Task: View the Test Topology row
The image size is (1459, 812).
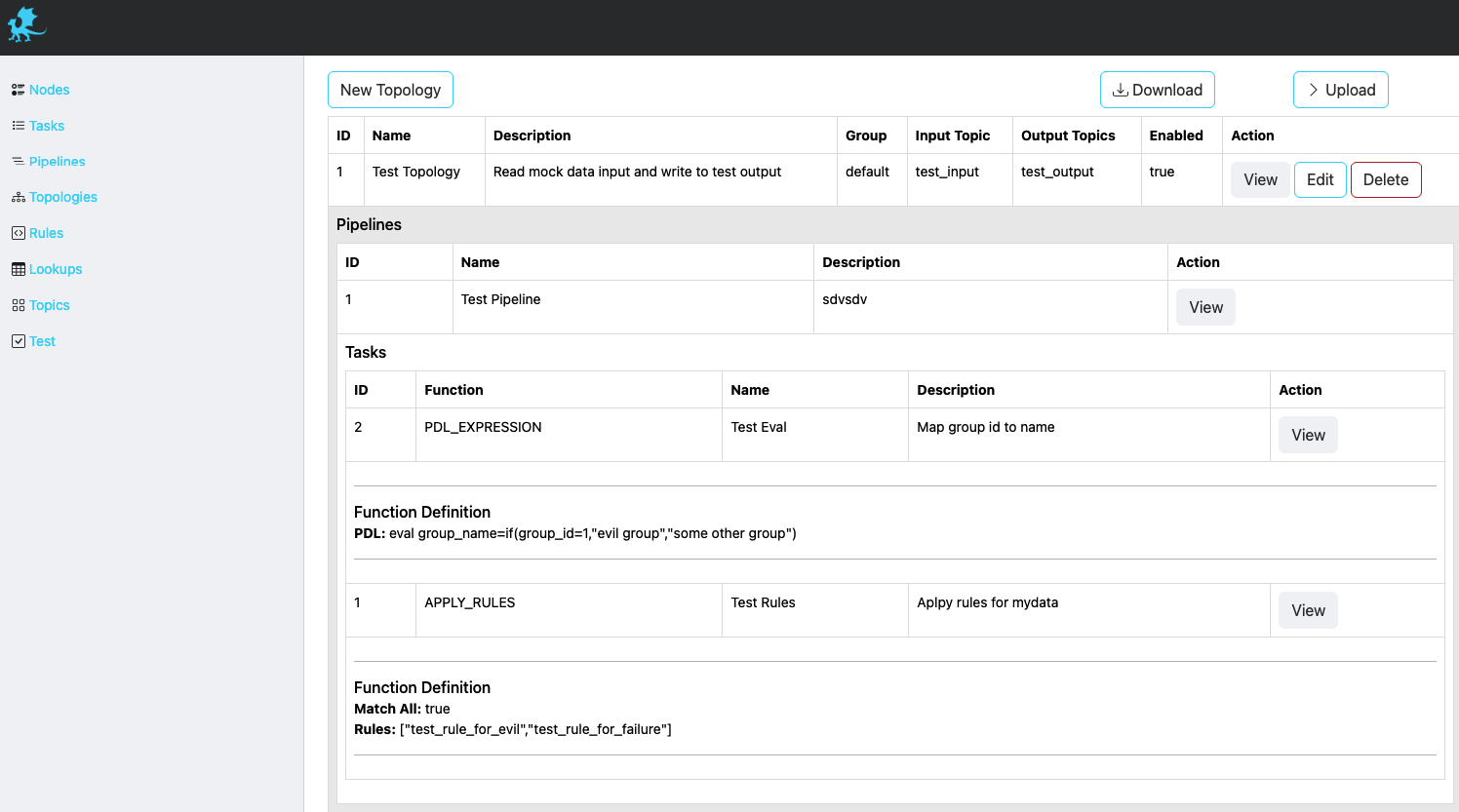Action: click(x=1260, y=179)
